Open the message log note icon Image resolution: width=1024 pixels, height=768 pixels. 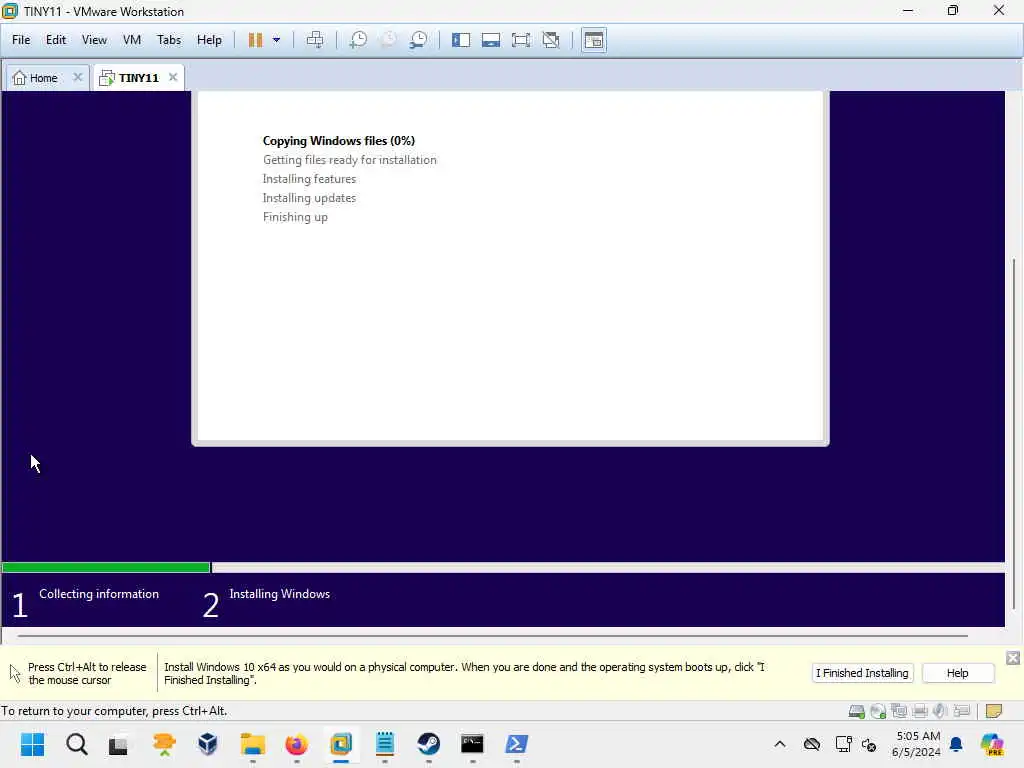coord(993,711)
